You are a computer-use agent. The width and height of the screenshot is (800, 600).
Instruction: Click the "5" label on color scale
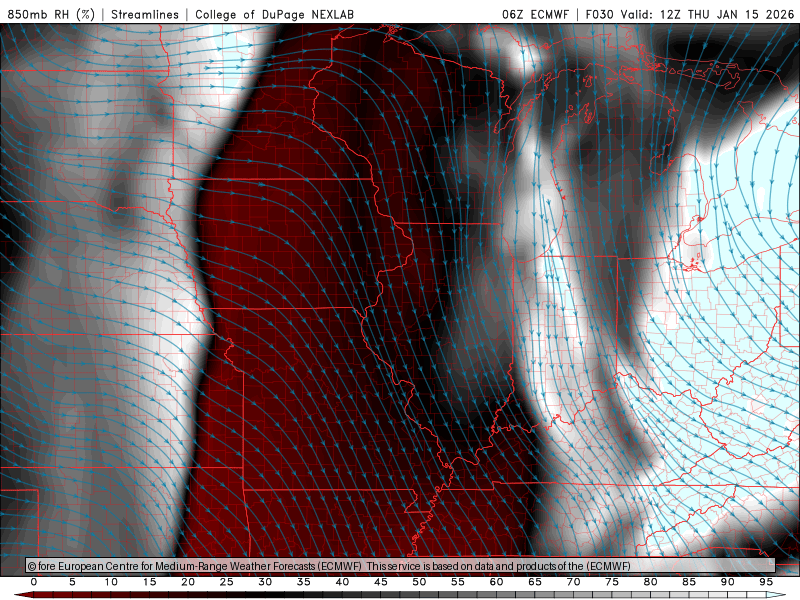point(72,582)
